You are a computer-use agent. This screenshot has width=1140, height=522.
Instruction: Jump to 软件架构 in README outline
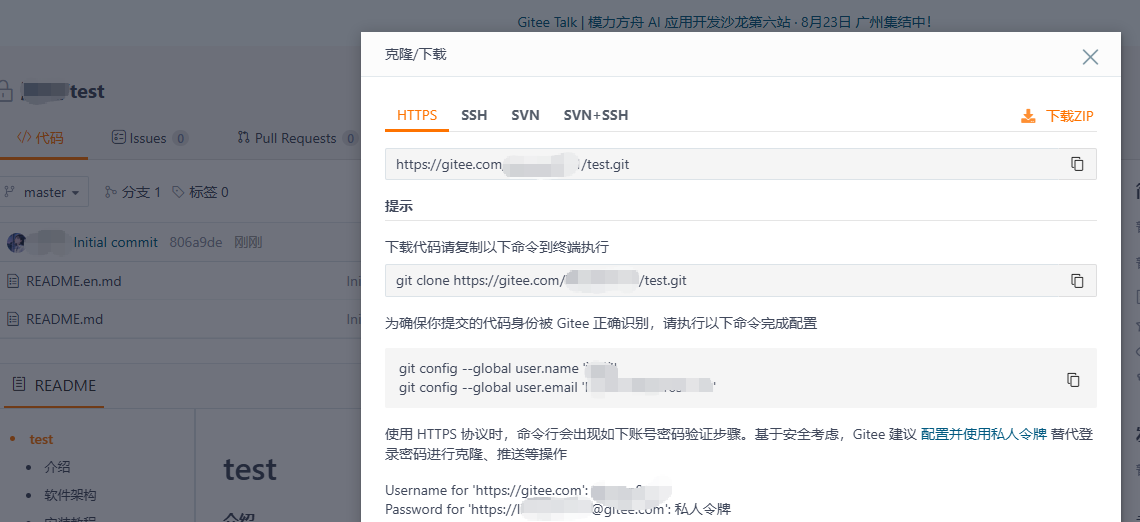pos(71,494)
